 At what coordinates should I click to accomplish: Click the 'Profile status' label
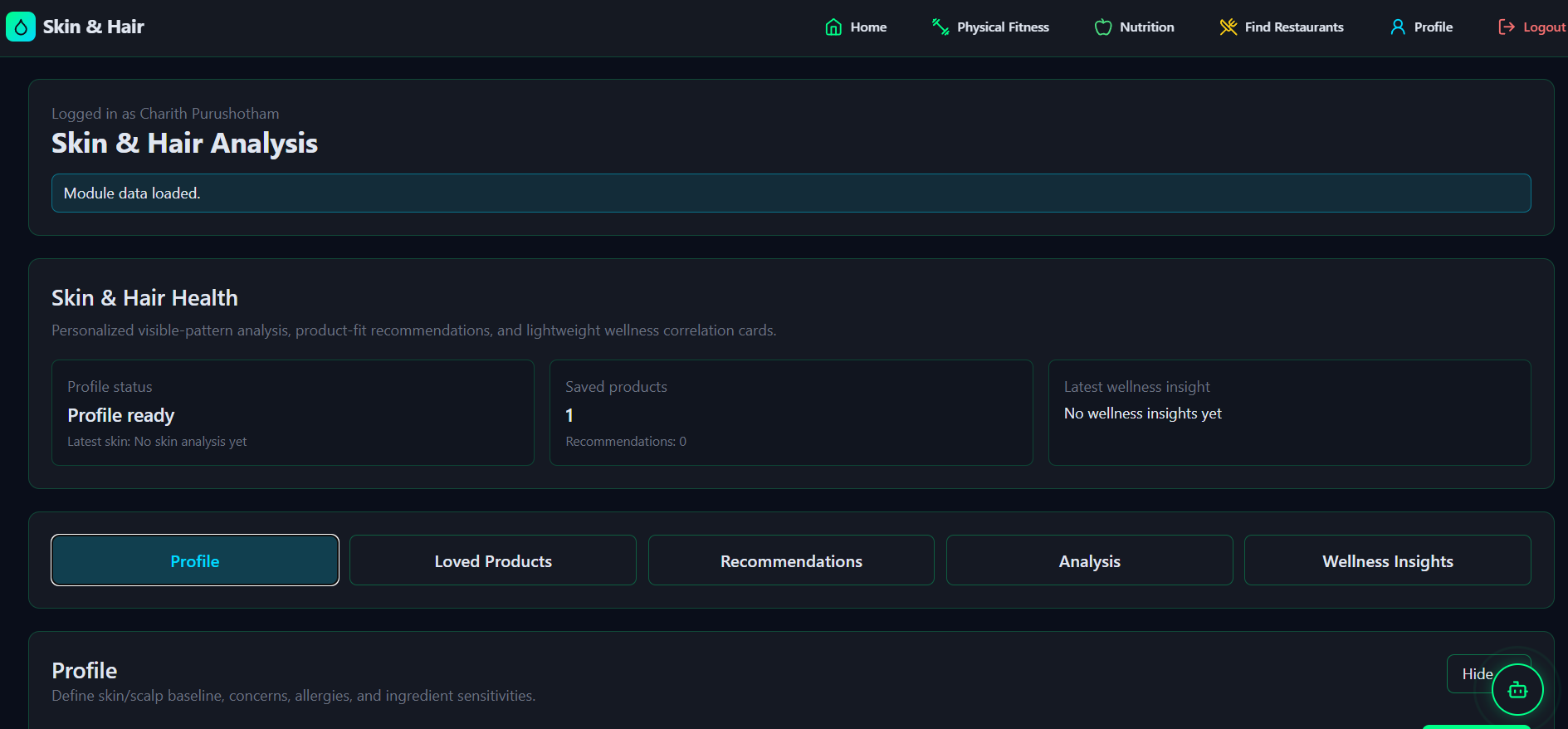[x=110, y=387]
